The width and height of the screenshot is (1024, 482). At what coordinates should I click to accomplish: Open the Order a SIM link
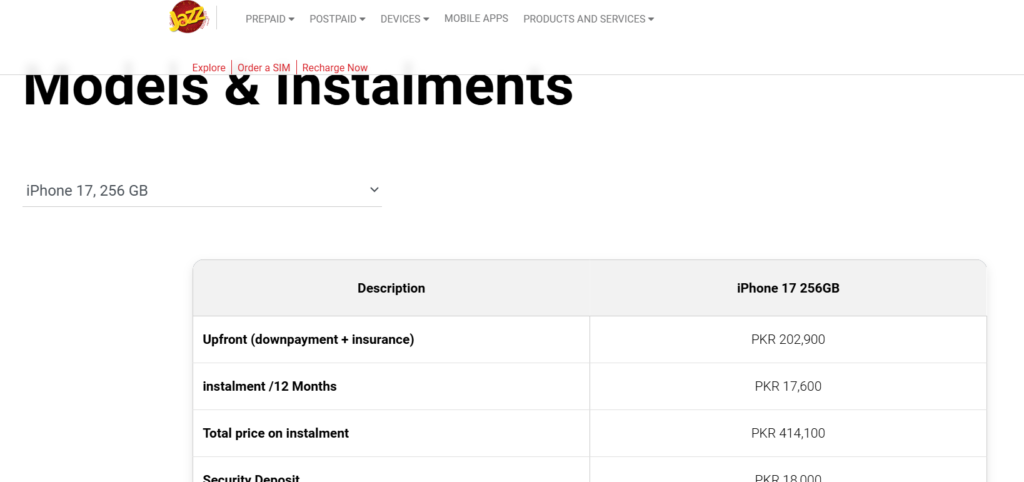[264, 68]
